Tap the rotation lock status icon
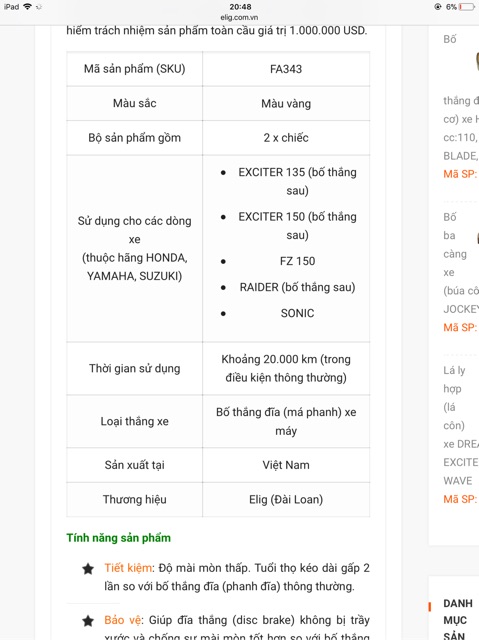This screenshot has width=479, height=640. pos(438,7)
